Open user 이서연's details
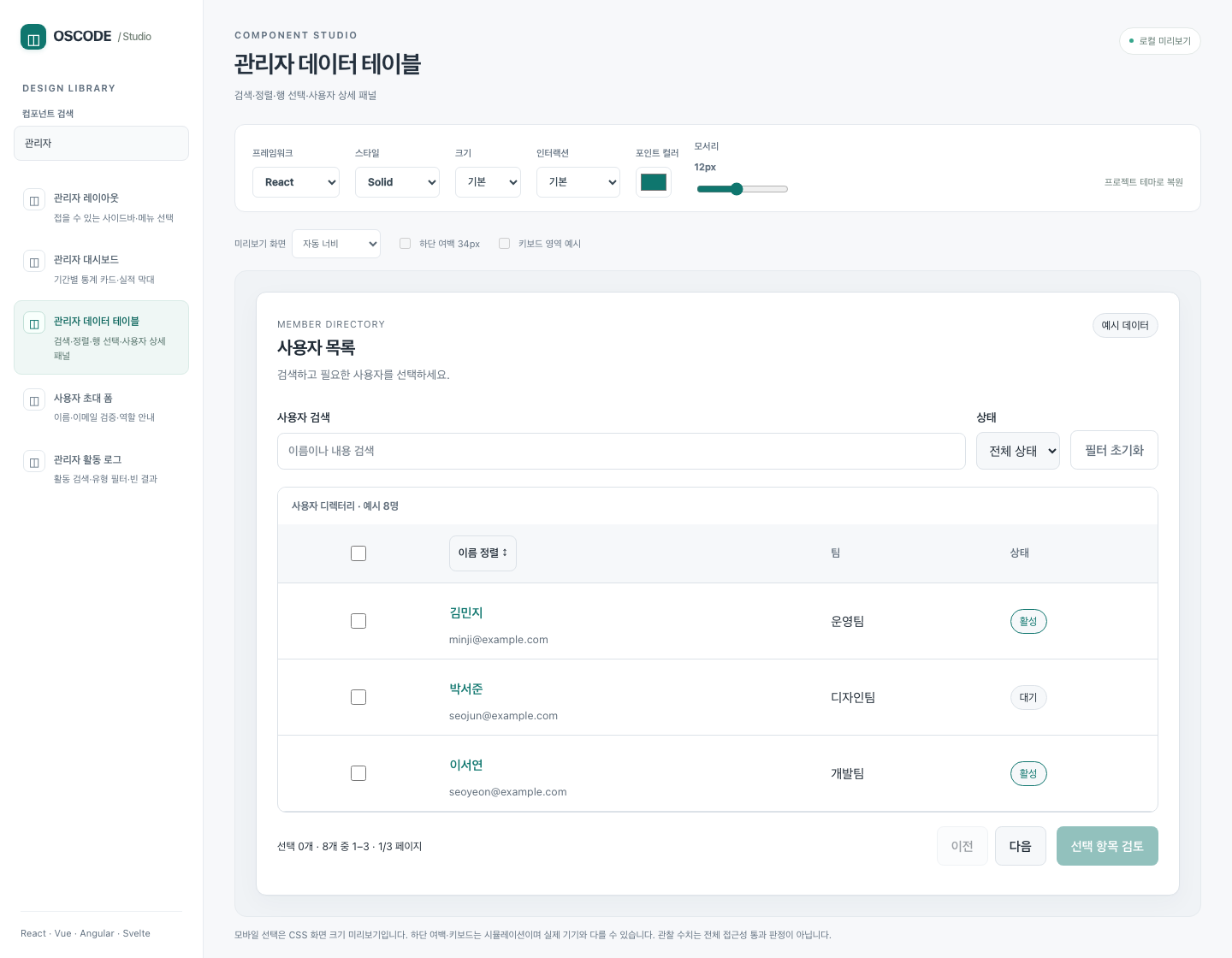Screen dimensions: 1232x958 [x=466, y=765]
